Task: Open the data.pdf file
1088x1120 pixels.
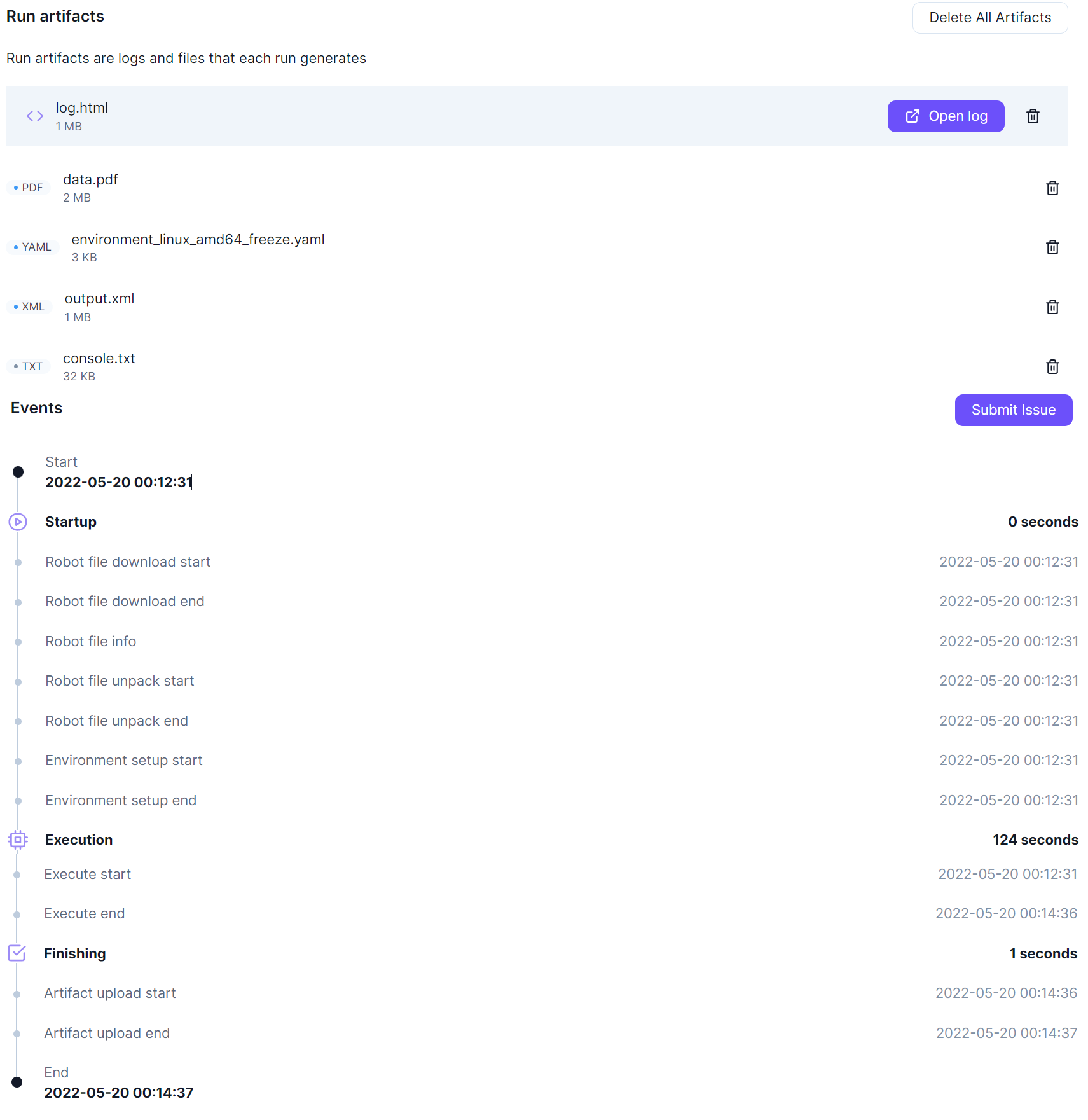Action: [x=90, y=180]
